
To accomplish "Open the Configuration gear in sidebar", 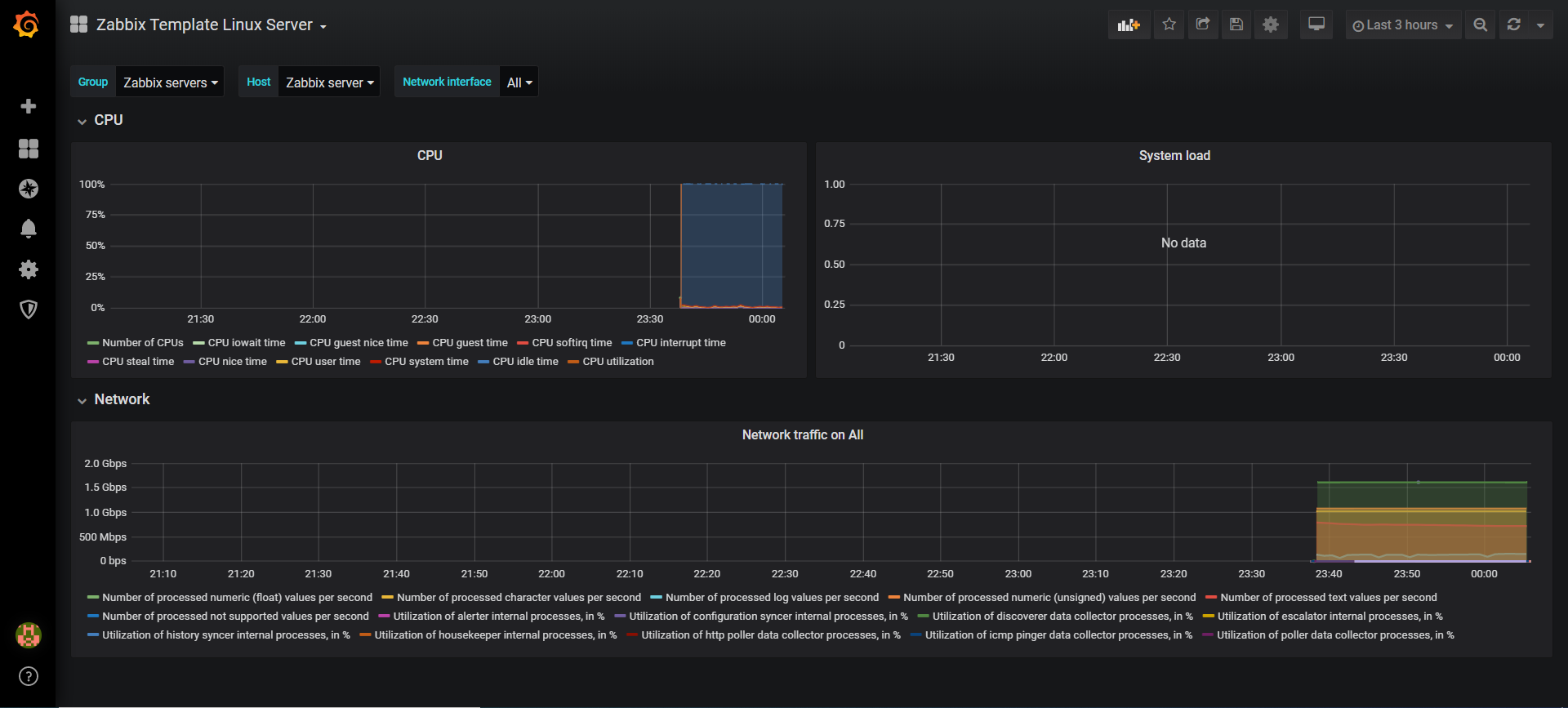I will (29, 269).
